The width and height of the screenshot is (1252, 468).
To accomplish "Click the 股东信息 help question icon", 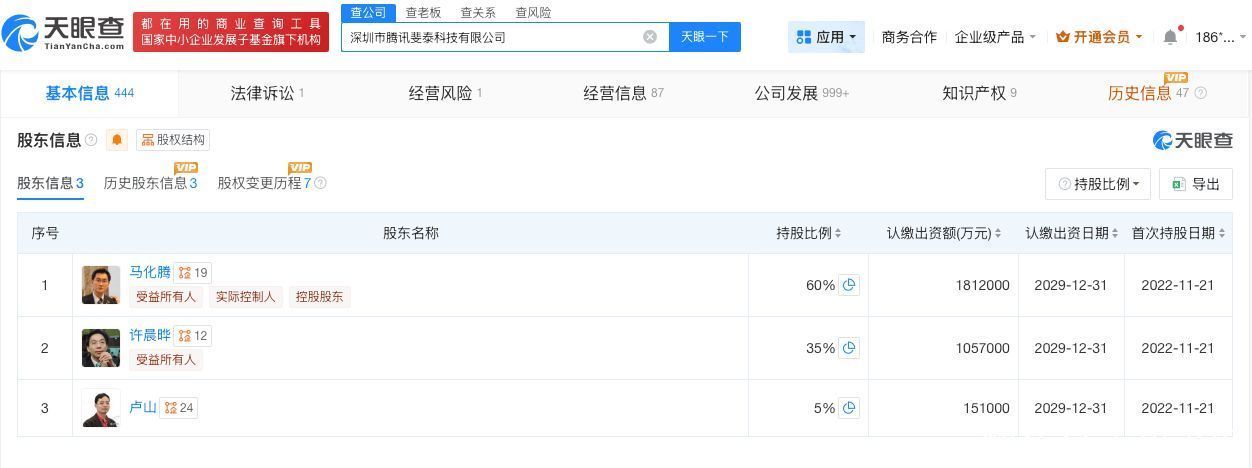I will click(x=91, y=140).
